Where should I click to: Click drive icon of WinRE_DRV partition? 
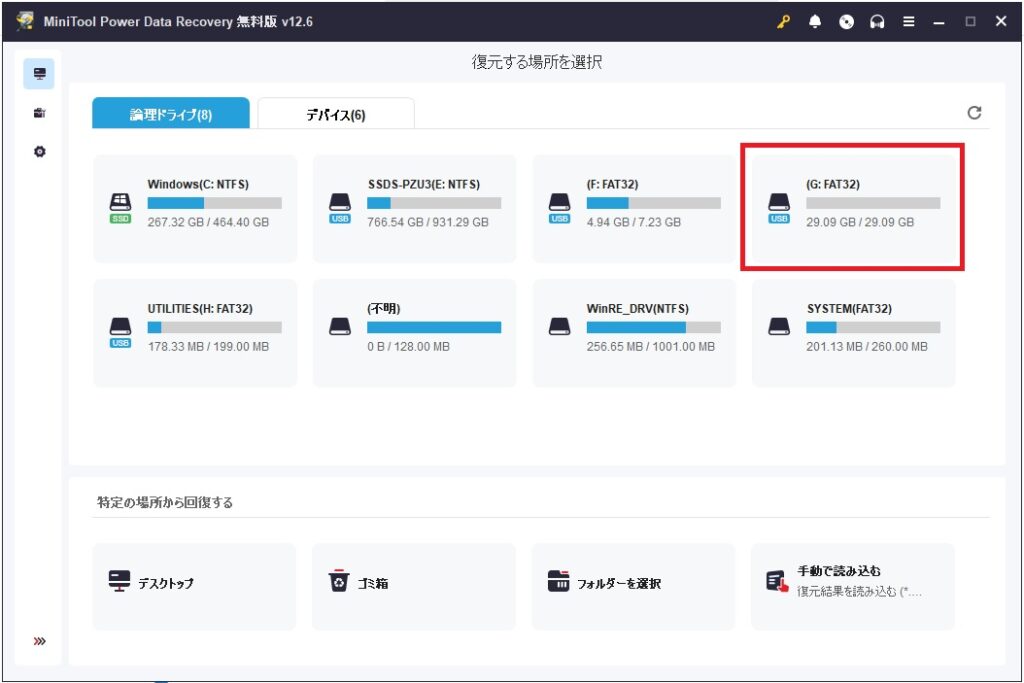(559, 326)
